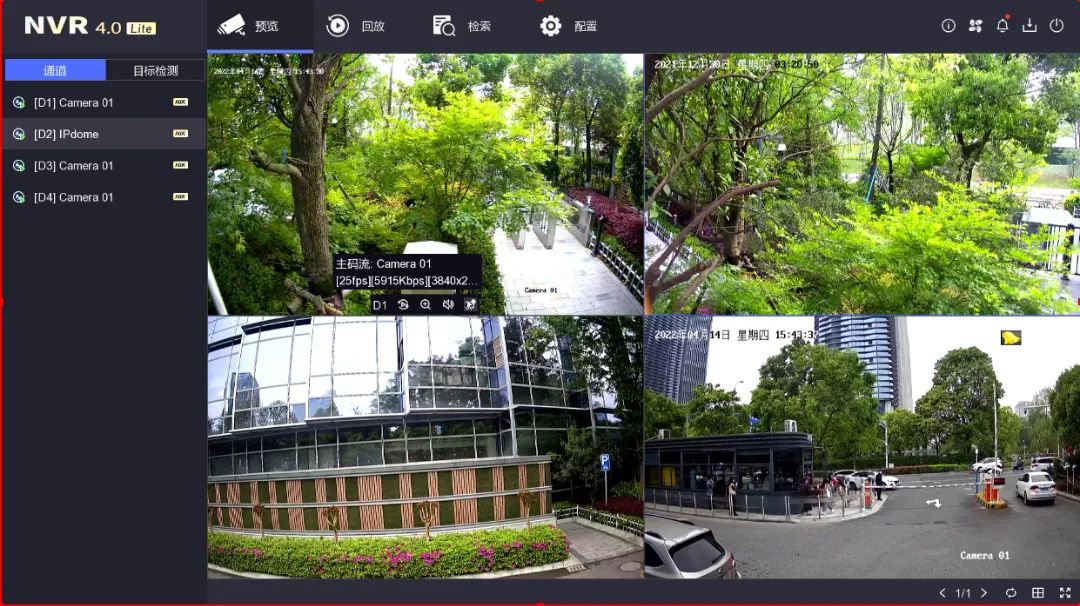Switch to the 回放 playback tab
Viewport: 1080px width, 606px height.
356,26
